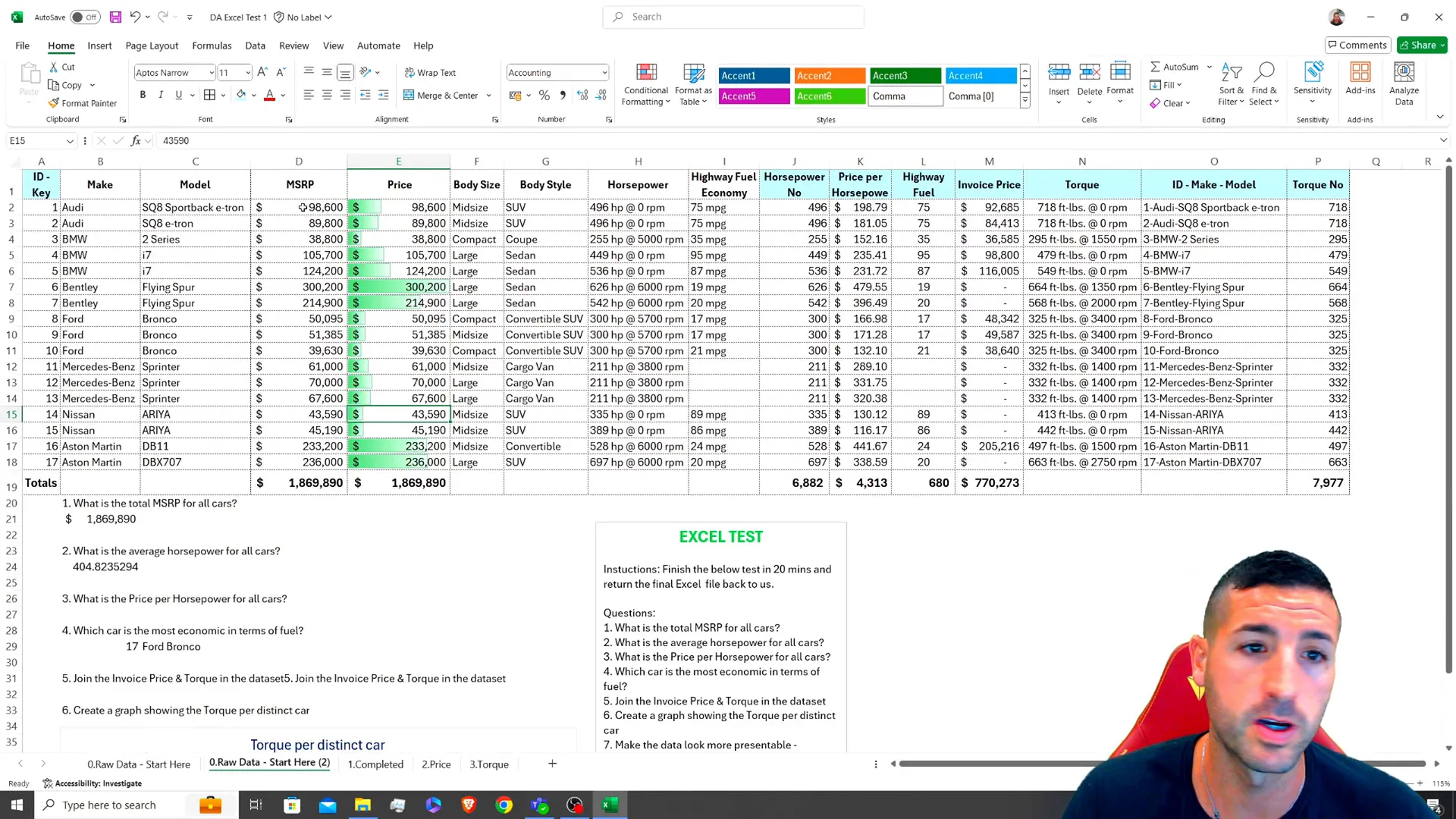1456x819 pixels.
Task: Switch to the Page Layout tab
Action: [x=152, y=45]
